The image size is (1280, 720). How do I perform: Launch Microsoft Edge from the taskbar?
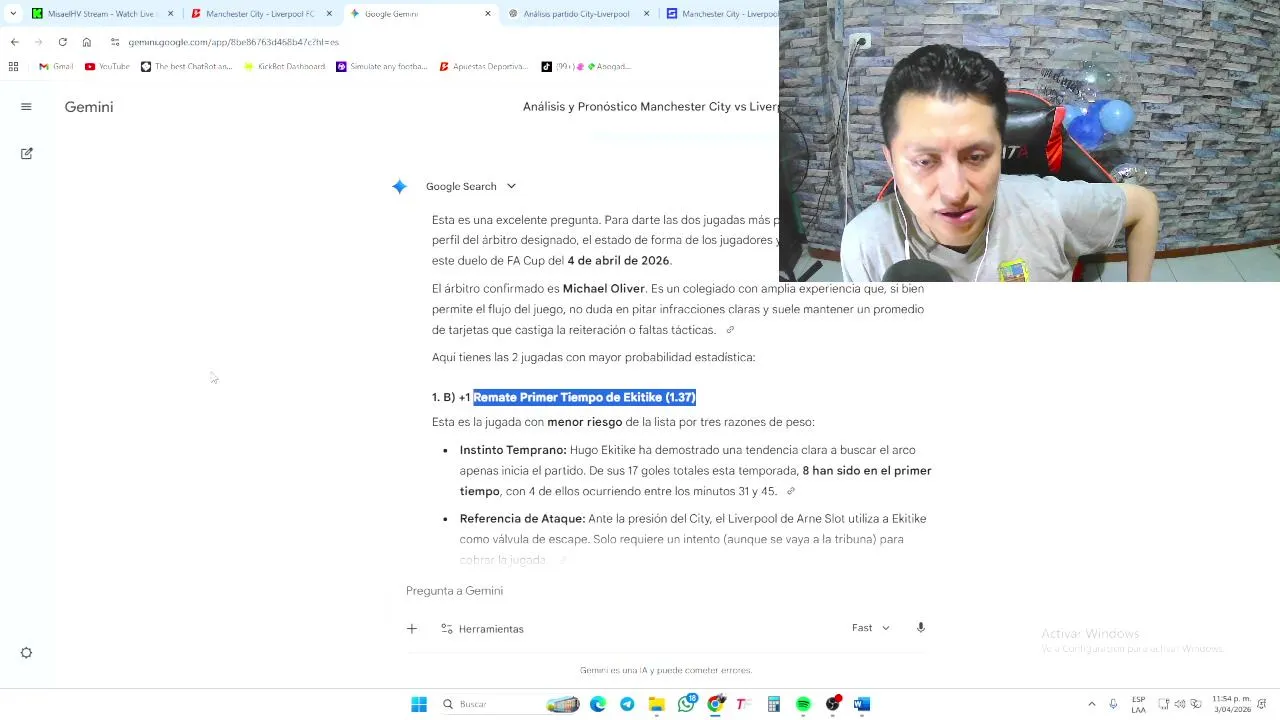click(x=598, y=704)
